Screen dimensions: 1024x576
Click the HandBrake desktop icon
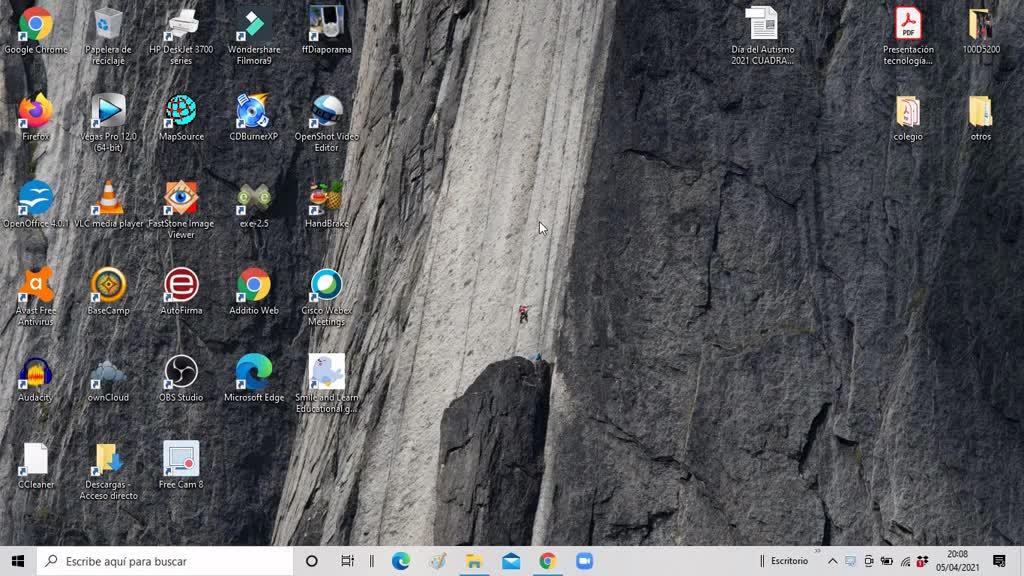point(327,205)
